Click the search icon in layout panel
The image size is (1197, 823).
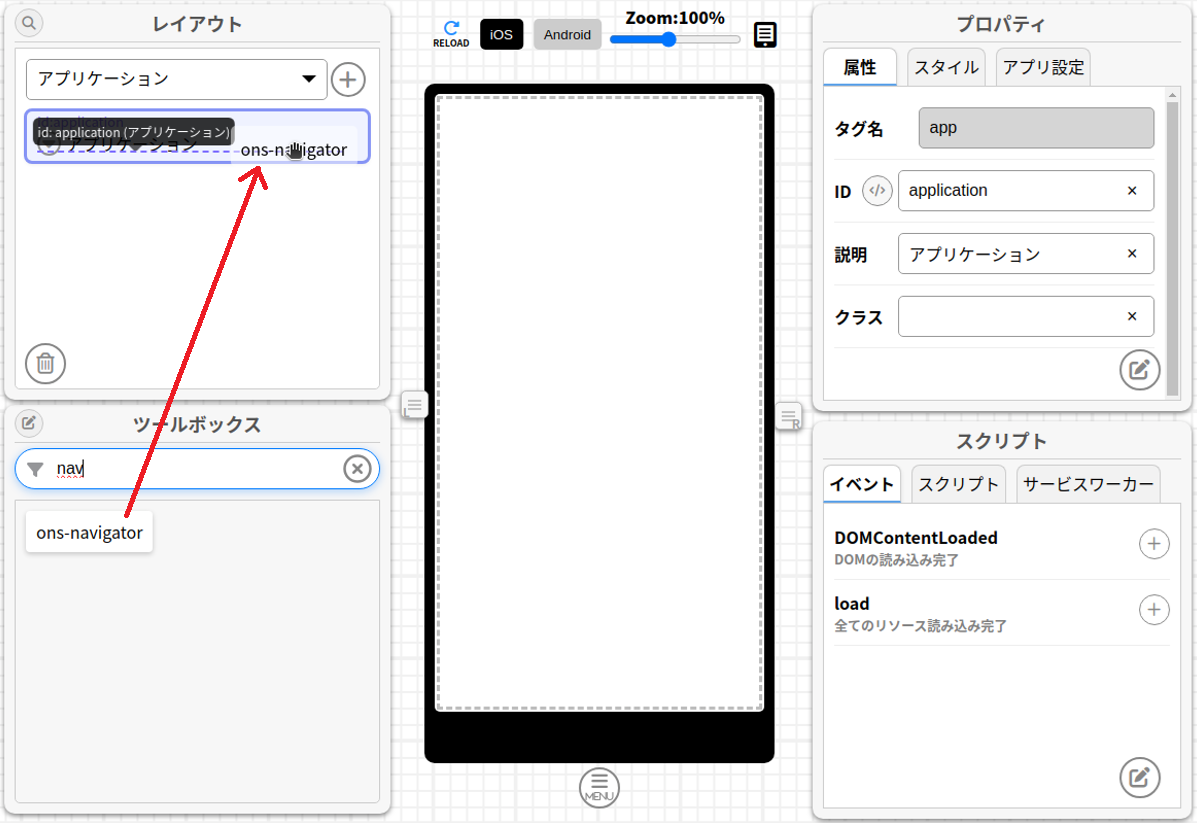coord(30,23)
